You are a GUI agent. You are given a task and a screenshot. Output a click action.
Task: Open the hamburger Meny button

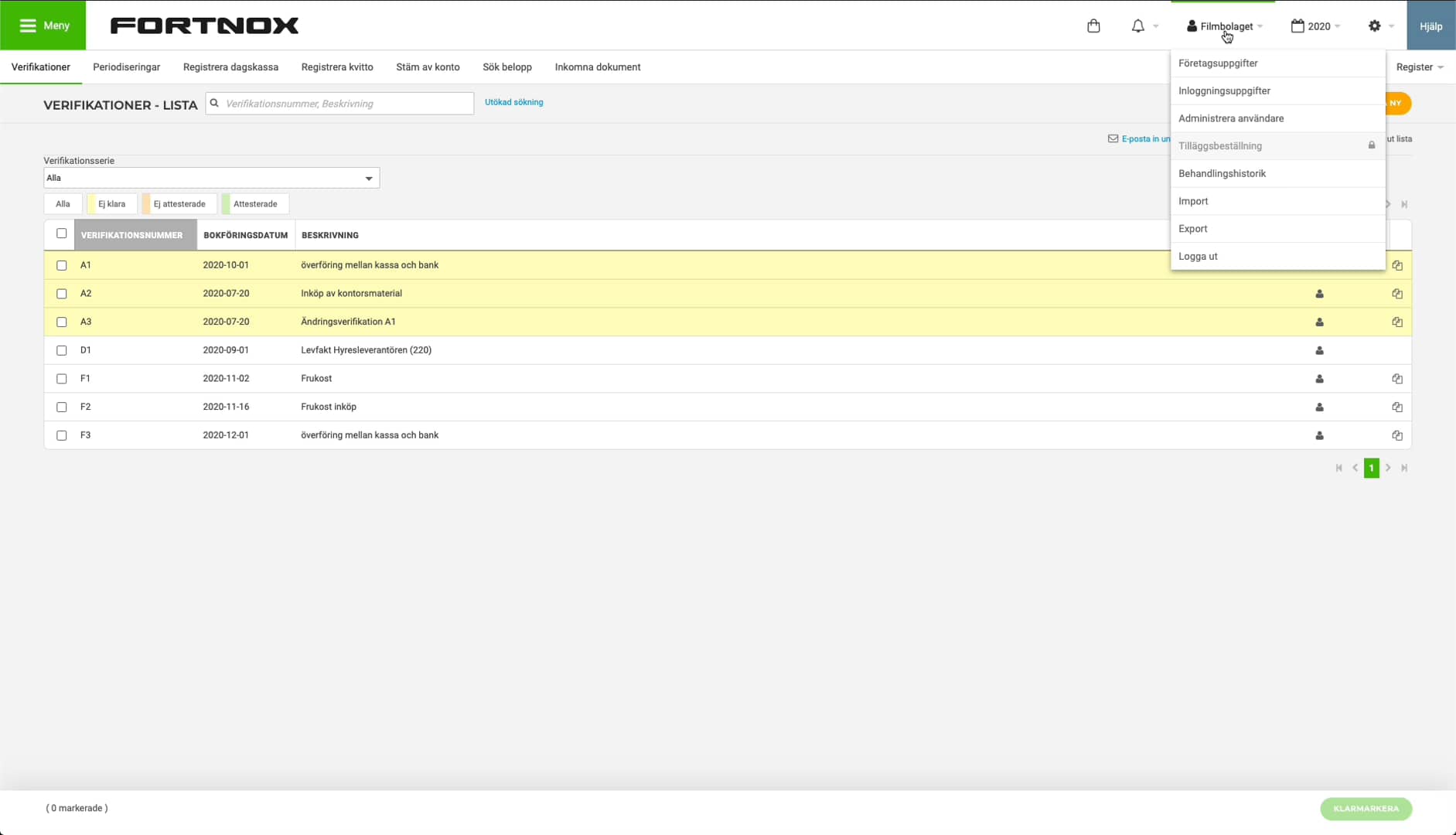(x=43, y=26)
